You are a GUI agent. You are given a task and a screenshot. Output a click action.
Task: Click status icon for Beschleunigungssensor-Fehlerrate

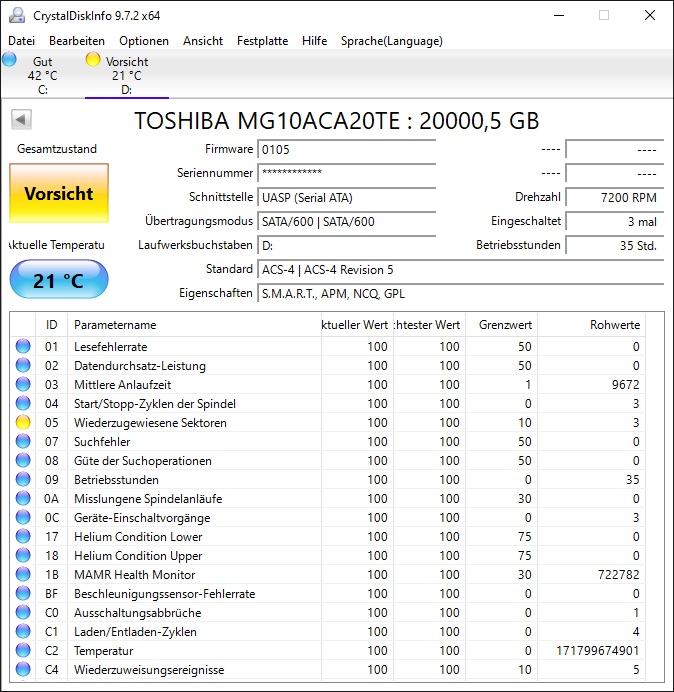coord(23,593)
